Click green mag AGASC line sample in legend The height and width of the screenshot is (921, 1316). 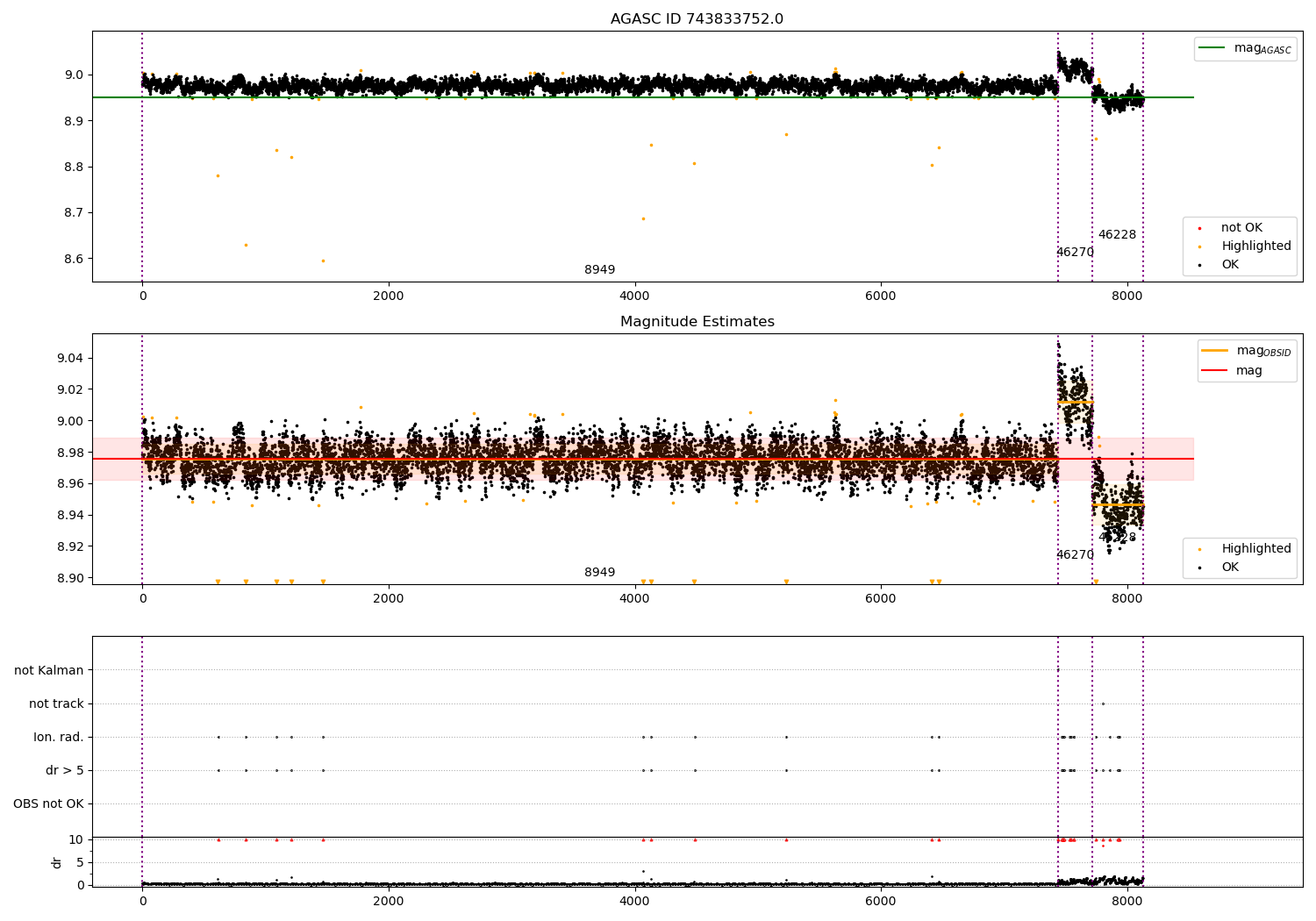[1212, 48]
